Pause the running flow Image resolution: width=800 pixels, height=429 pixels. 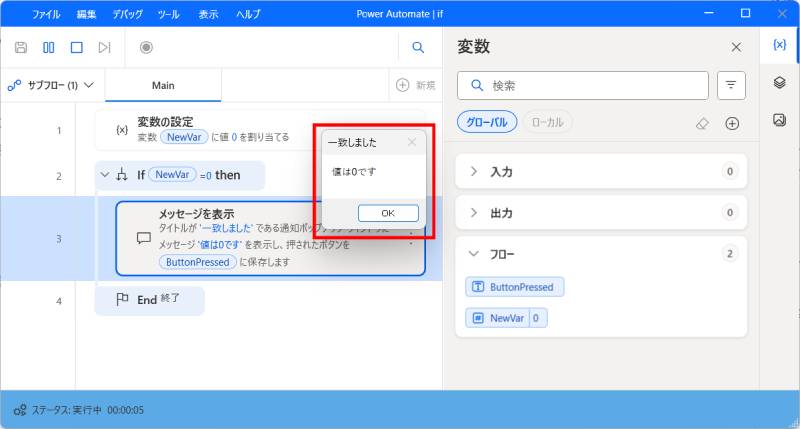(49, 47)
